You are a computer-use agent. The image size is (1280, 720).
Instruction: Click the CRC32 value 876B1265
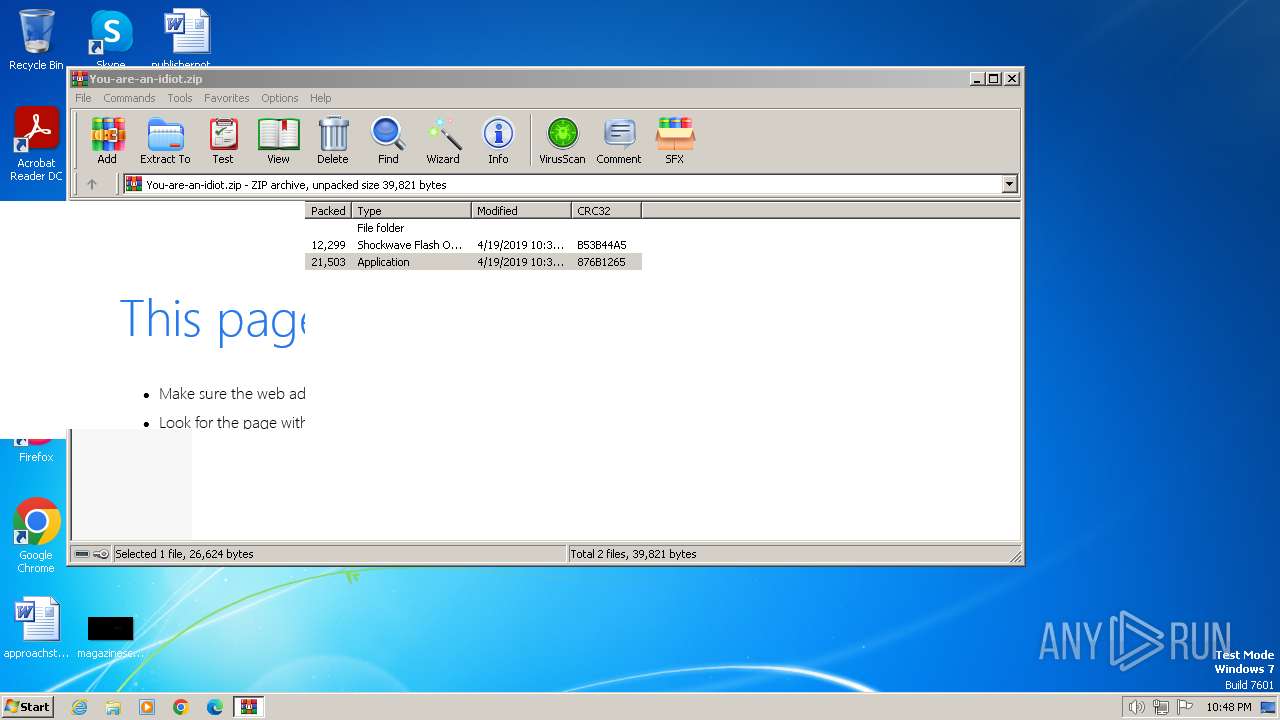coord(601,262)
